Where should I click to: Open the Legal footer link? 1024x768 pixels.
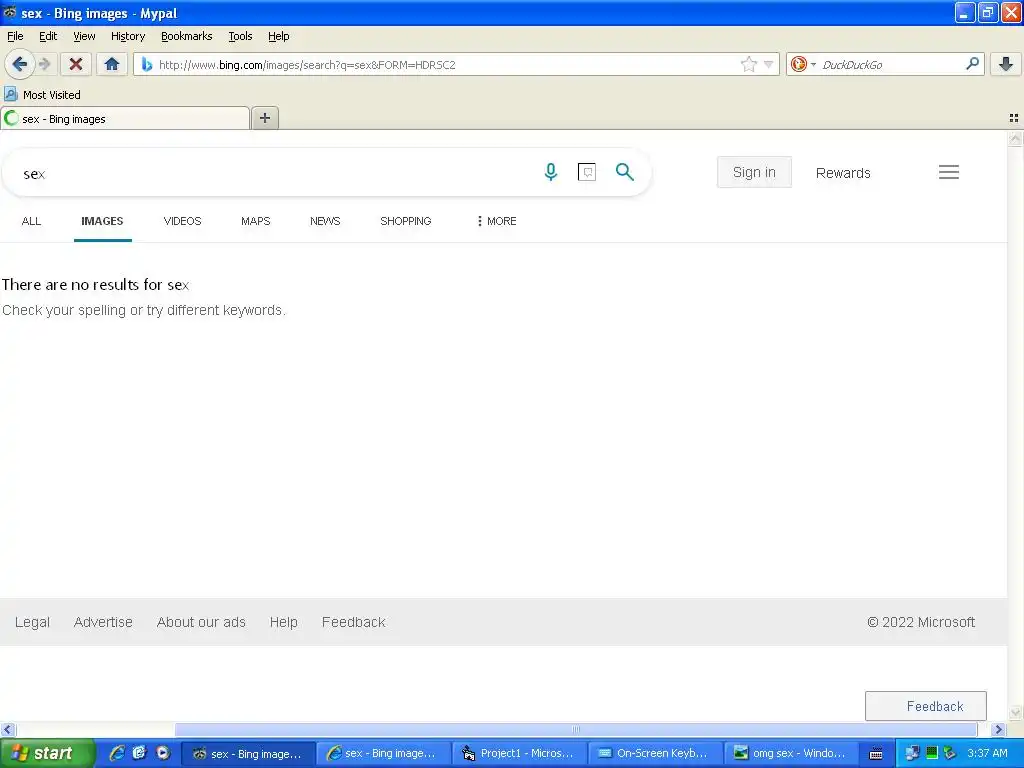pos(32,622)
